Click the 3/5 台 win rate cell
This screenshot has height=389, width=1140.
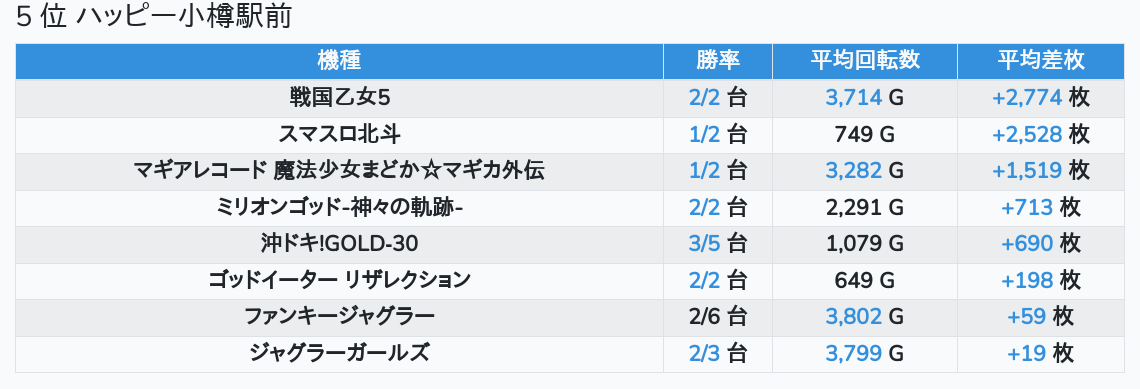pos(718,244)
